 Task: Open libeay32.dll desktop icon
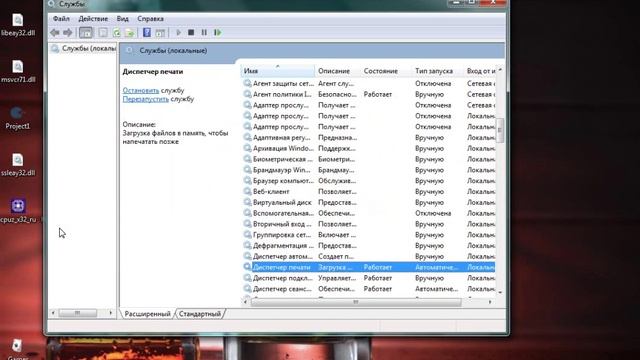[x=18, y=25]
